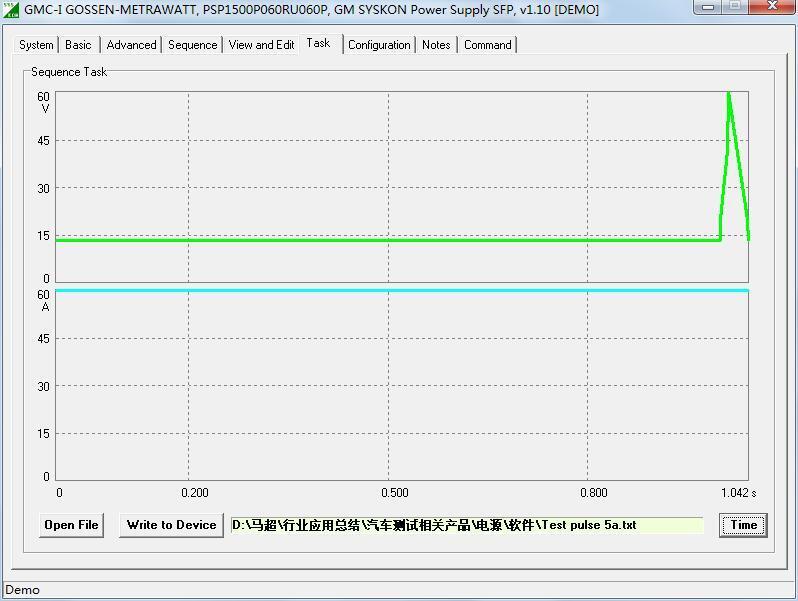Go to the Sequence tab
This screenshot has height=601, width=798.
tap(192, 45)
